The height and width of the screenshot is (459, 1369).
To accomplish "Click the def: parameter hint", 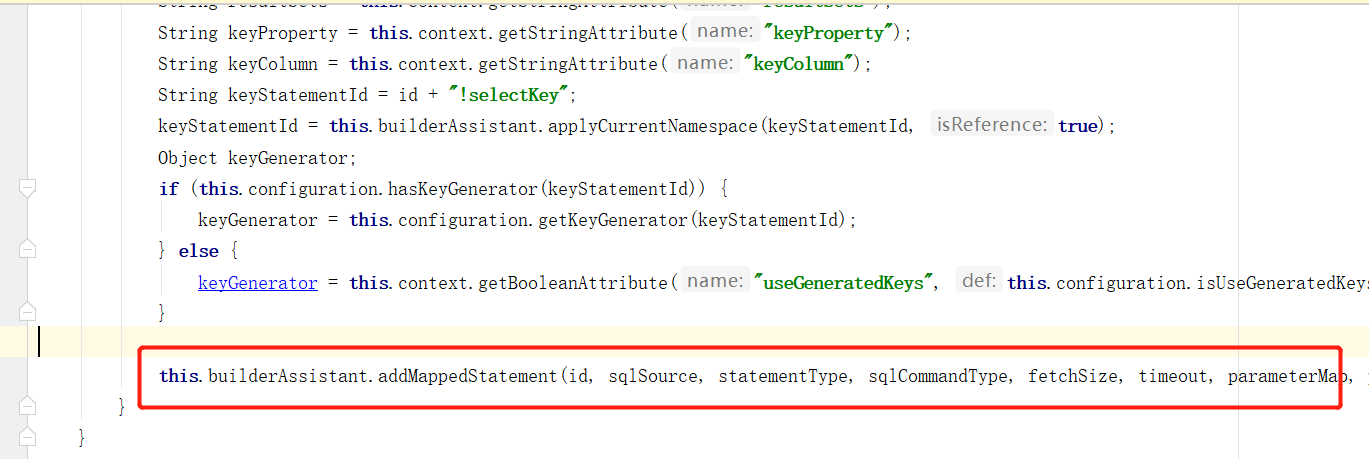I will click(978, 282).
